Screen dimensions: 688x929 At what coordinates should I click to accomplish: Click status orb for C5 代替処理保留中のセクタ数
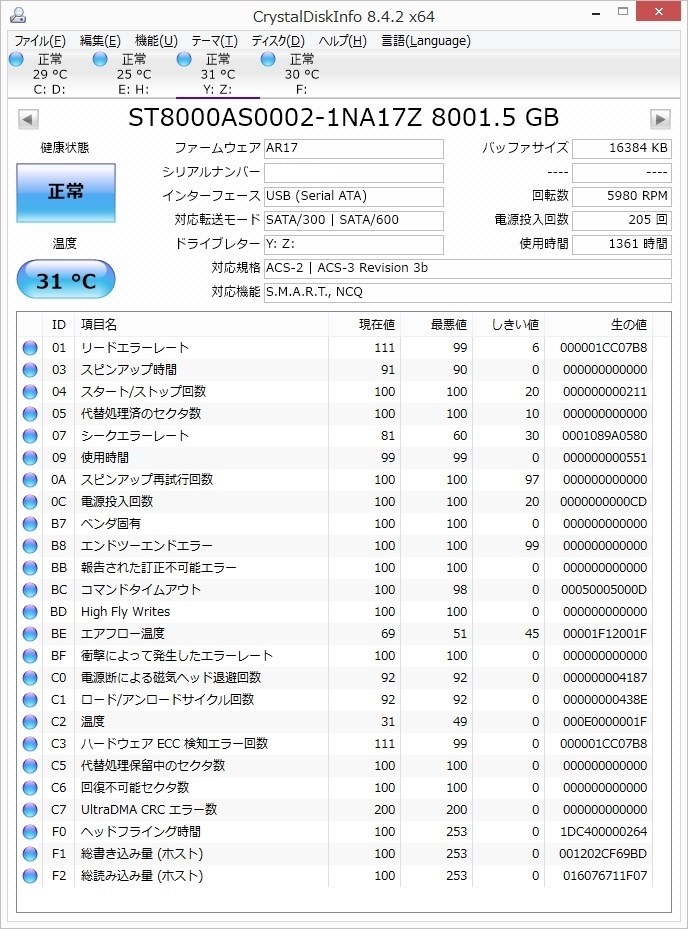[x=30, y=765]
